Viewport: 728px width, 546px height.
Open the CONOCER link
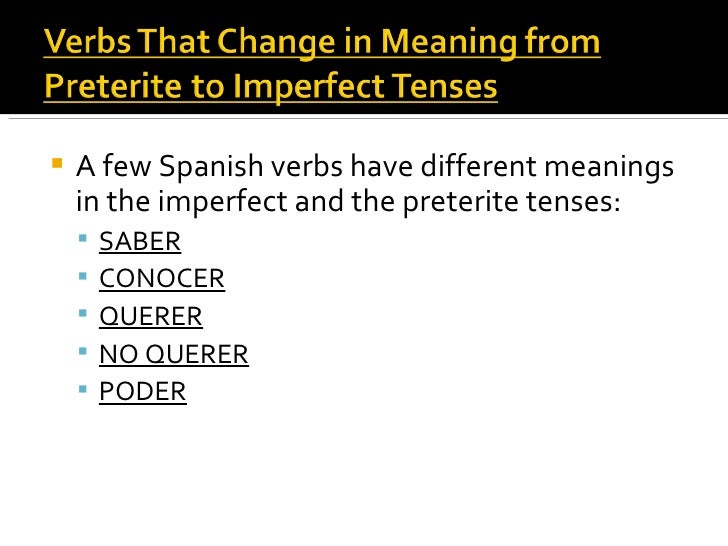pos(162,279)
